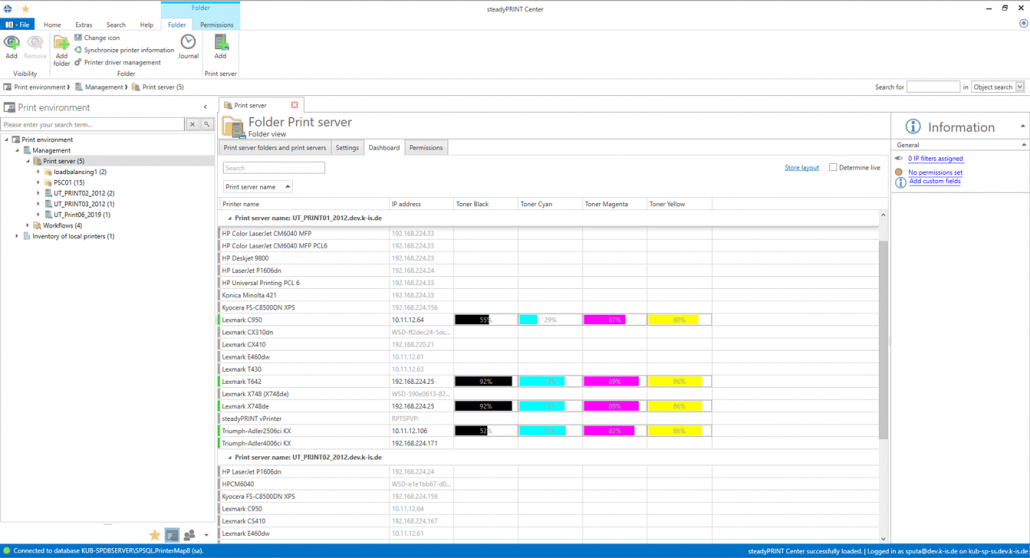Collapse the Information panel arrow
The height and width of the screenshot is (558, 1030).
(x=1022, y=126)
